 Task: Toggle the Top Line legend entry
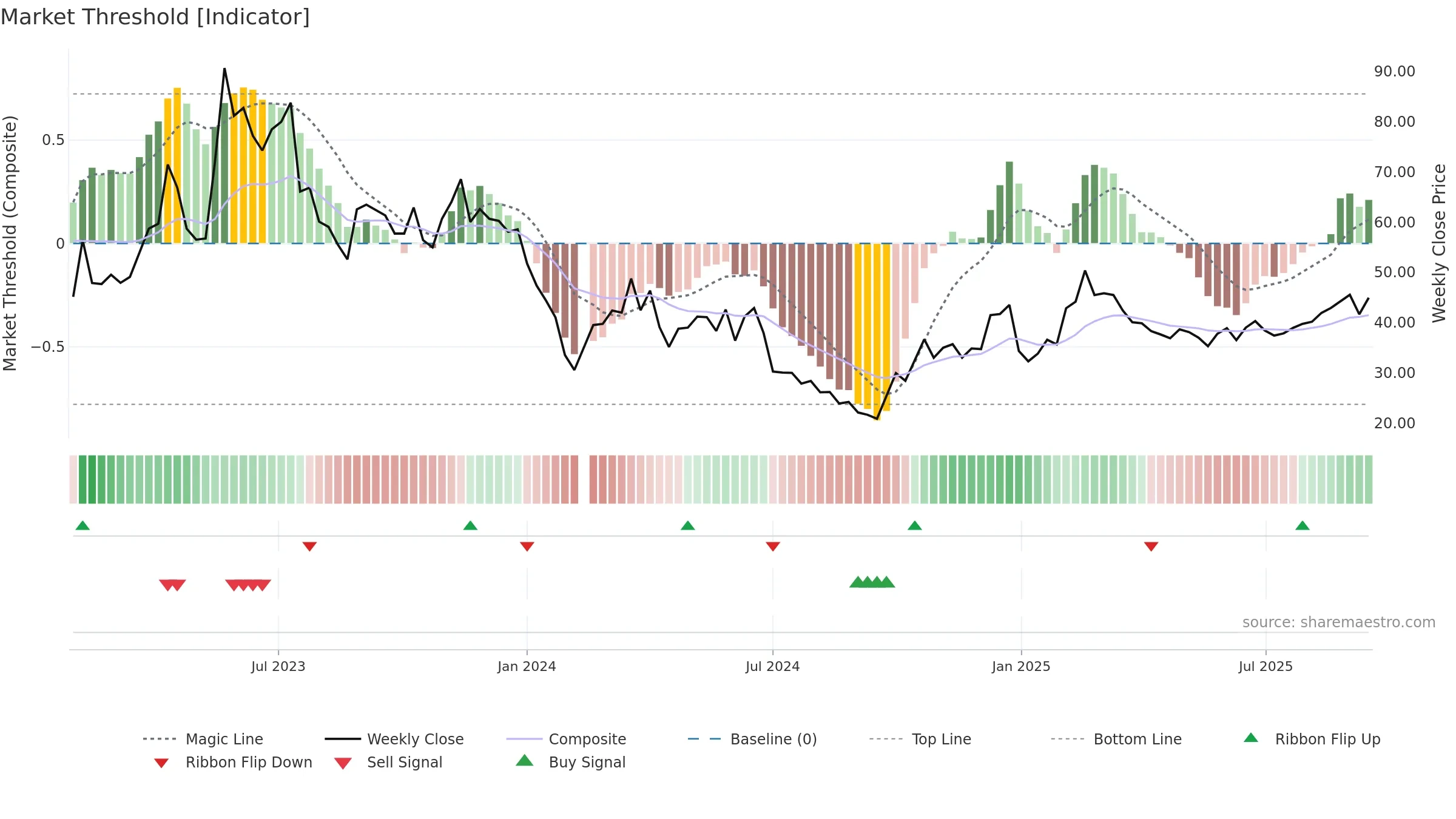pos(920,739)
